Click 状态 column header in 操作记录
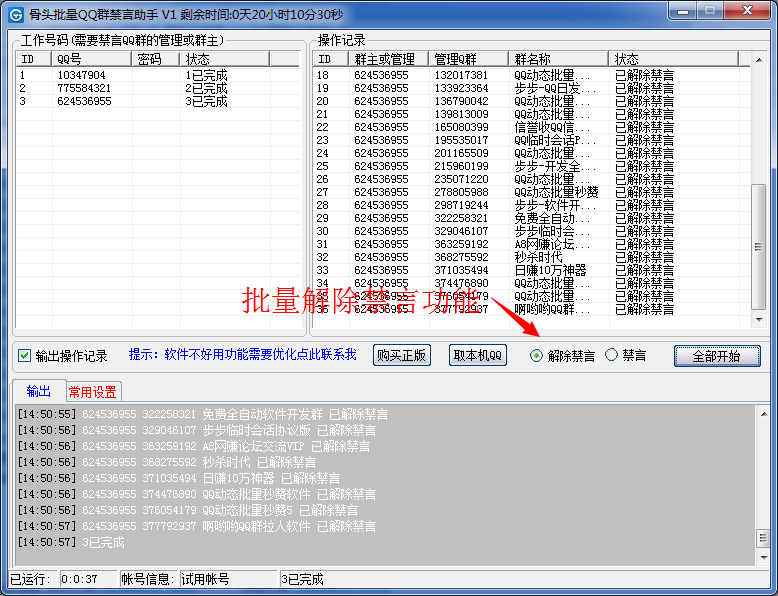Viewport: 778px width, 596px height. [674, 59]
